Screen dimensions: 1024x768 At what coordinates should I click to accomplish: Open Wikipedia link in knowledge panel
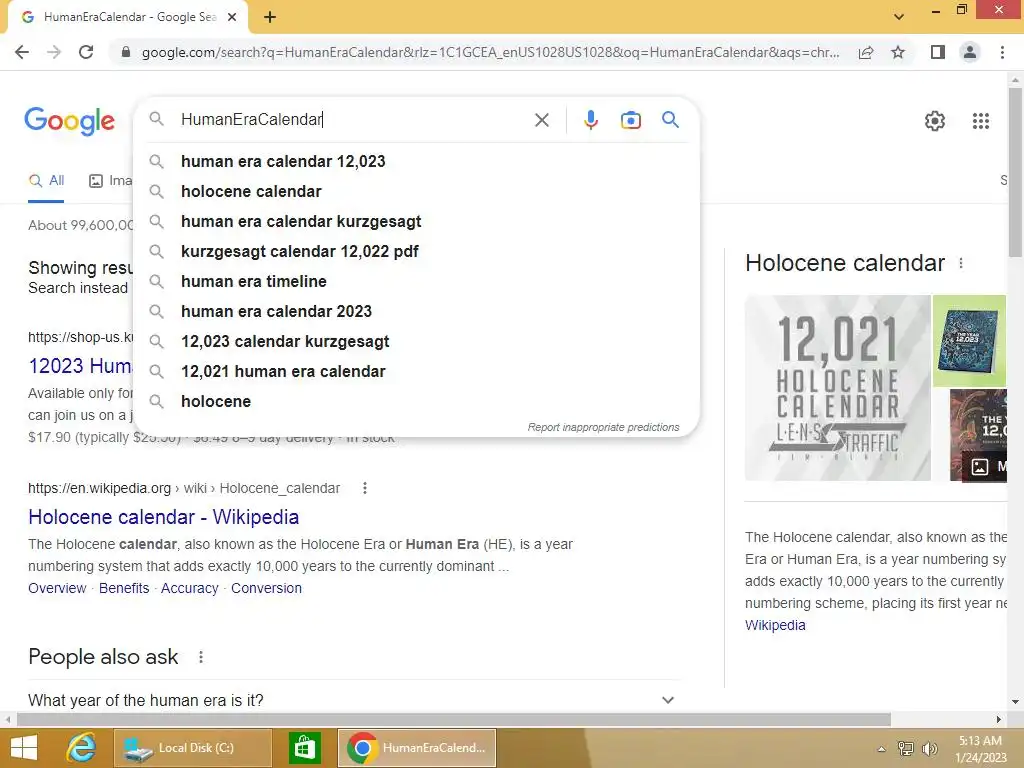(x=775, y=626)
